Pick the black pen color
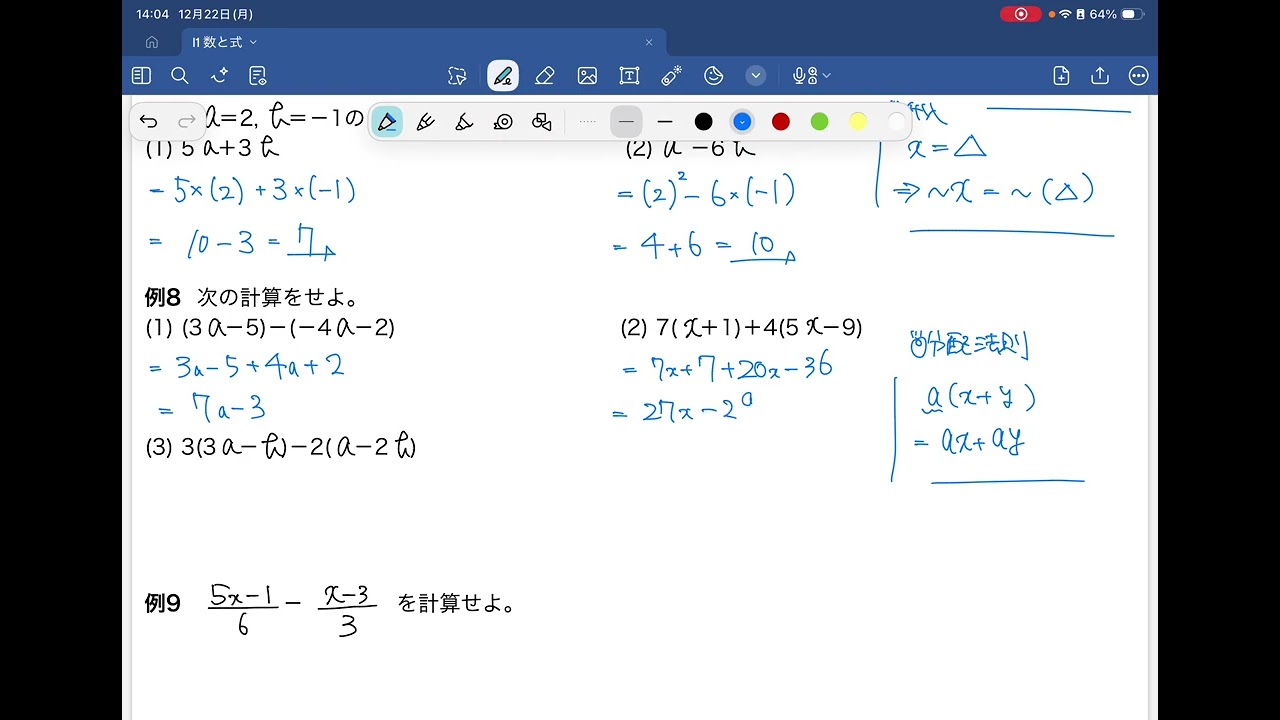 (704, 122)
